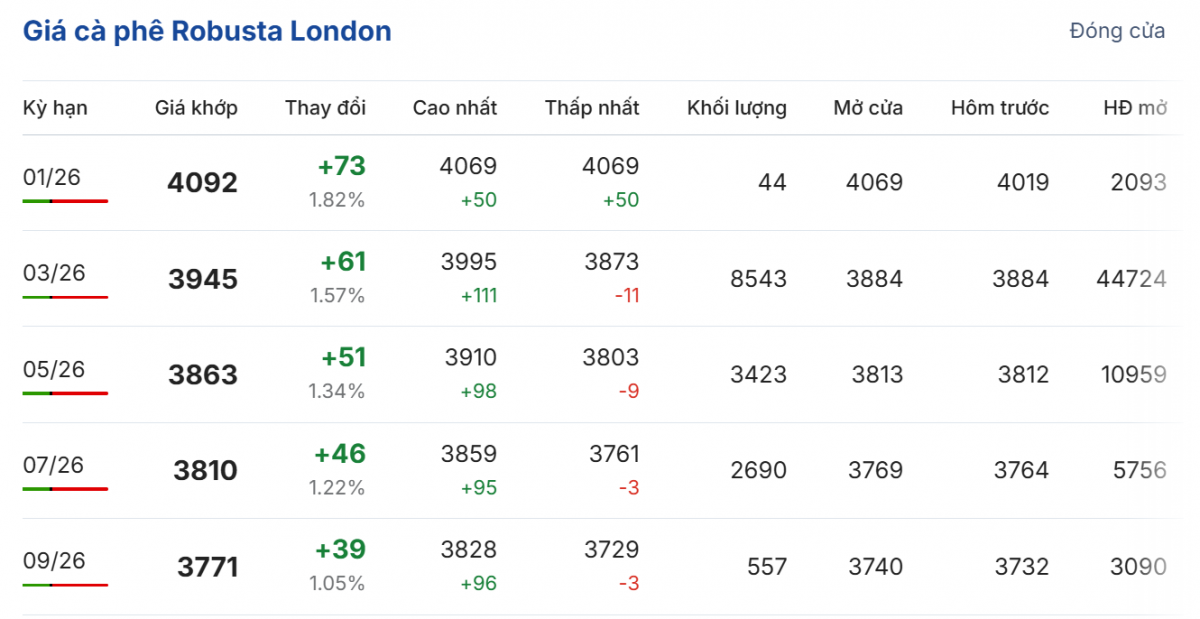This screenshot has height=619, width=1200.
Task: Click the Đóng cửa status label
Action: coord(1116,31)
